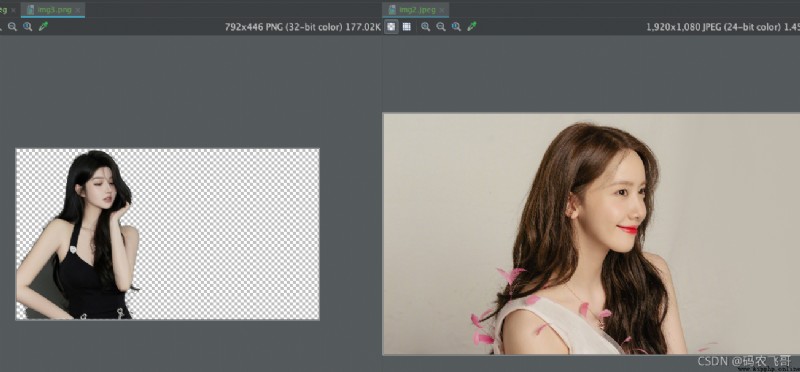Toggle grid lines in img2.jpeg editor
Screen dimensions: 800x372
pyautogui.click(x=407, y=27)
